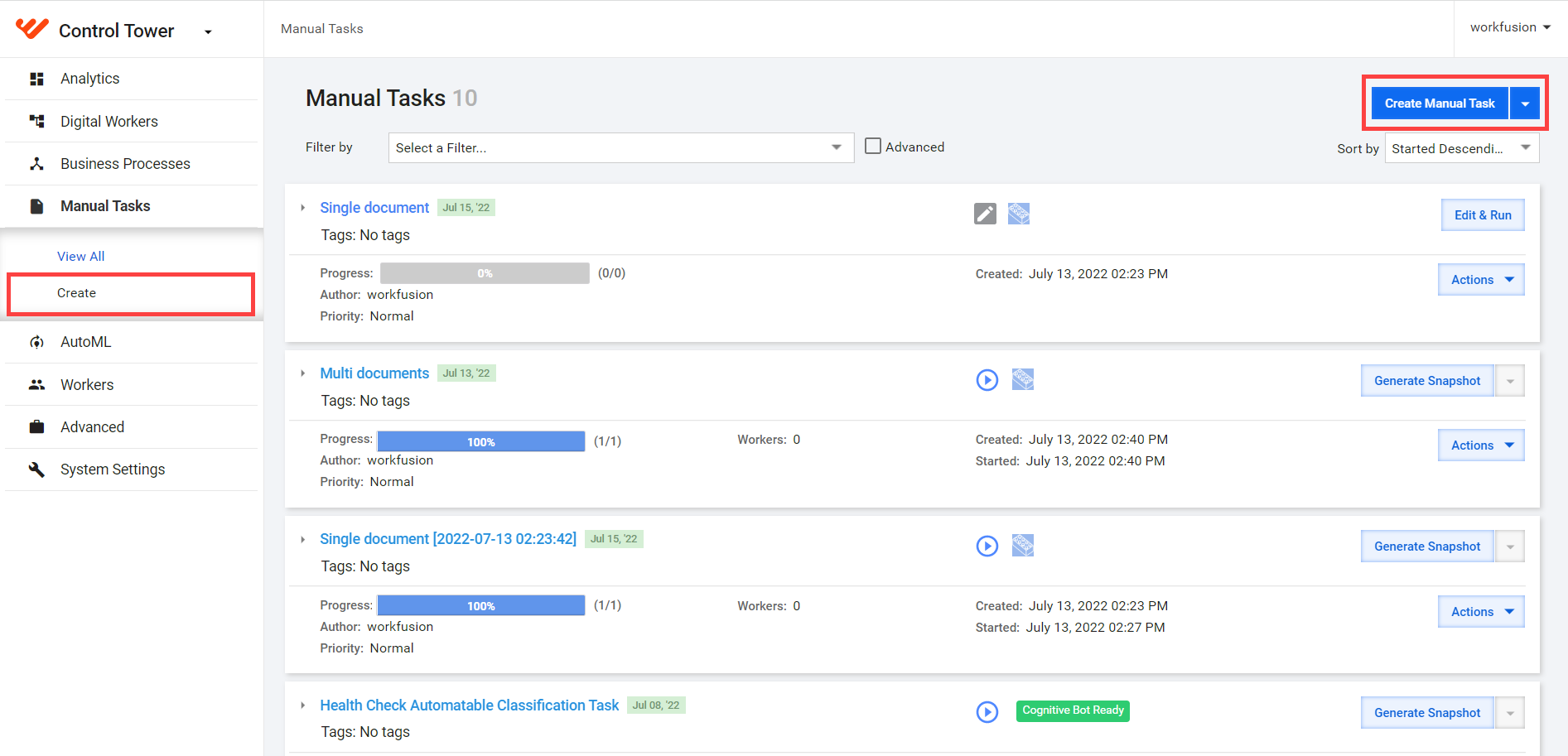The image size is (1568, 756).
Task: Click the 100% progress bar on Multi documents
Action: [481, 441]
